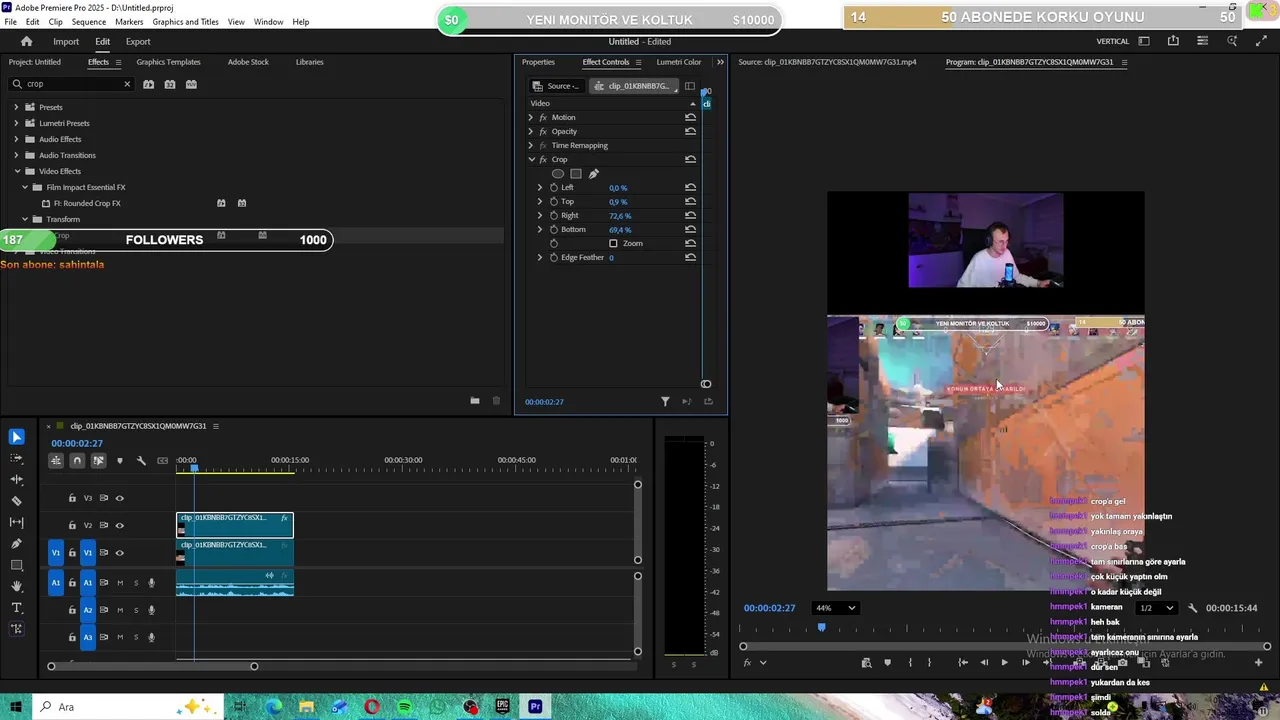Select the Razor tool

coord(16,501)
